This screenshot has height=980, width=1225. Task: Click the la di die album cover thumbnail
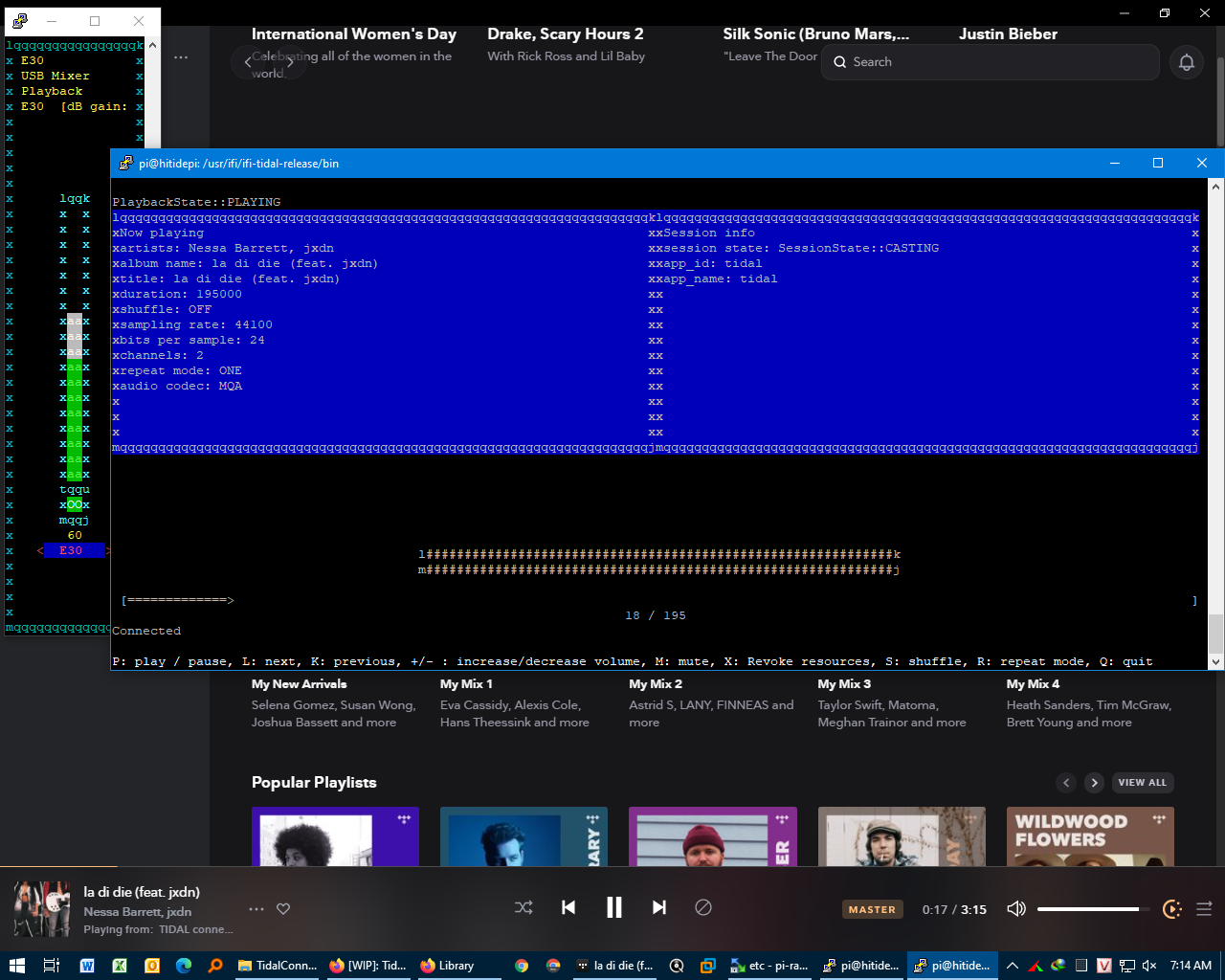click(41, 909)
